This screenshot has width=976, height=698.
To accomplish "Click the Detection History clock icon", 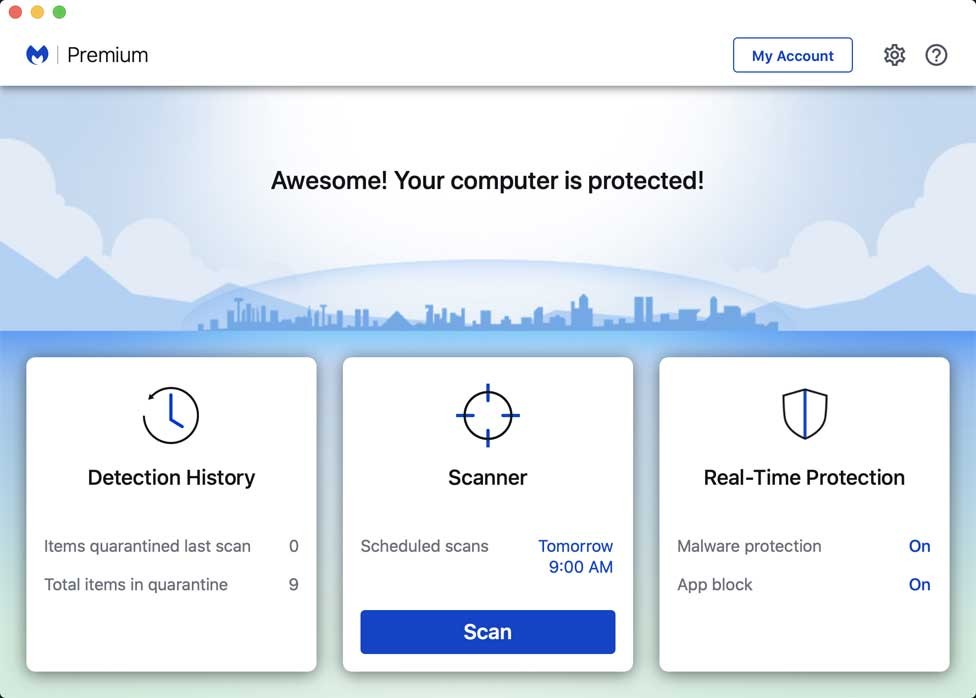I will pos(170,414).
